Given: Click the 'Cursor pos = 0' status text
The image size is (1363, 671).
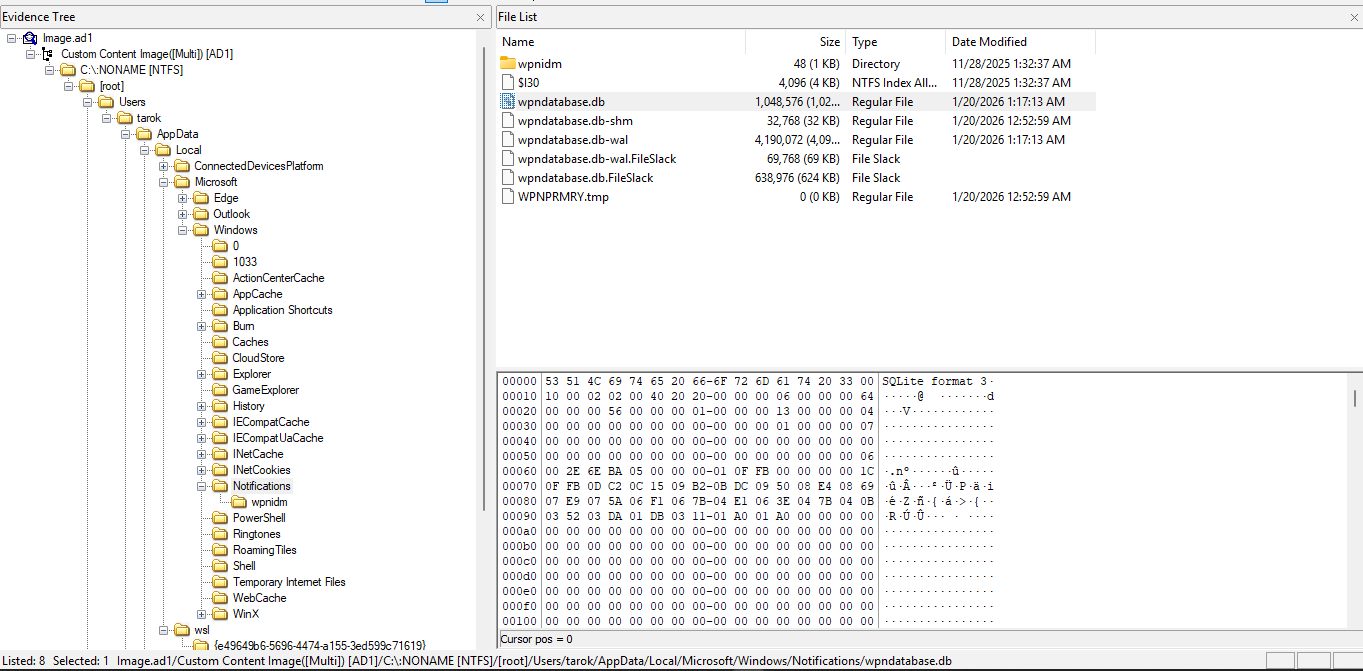Looking at the screenshot, I should 537,639.
